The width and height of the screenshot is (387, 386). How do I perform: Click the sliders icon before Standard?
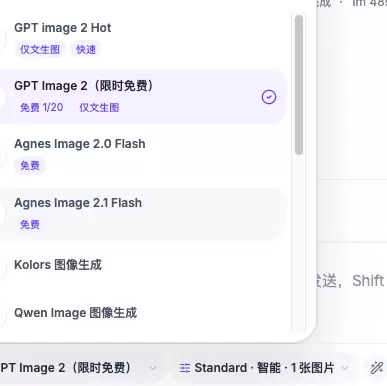[185, 368]
